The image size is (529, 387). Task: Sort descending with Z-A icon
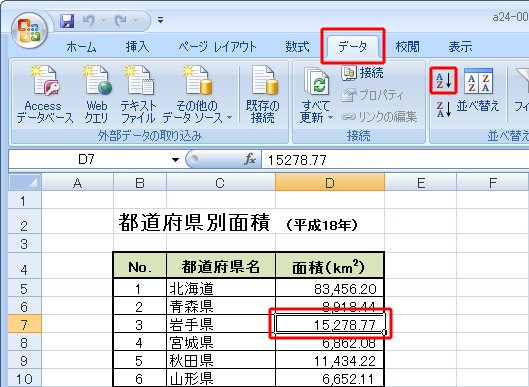coord(443,109)
